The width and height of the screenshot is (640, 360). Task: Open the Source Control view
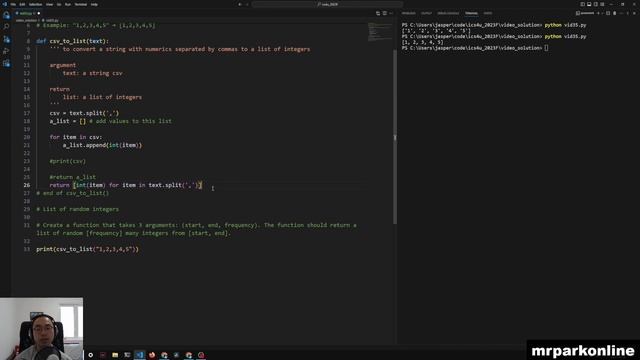click(6, 39)
